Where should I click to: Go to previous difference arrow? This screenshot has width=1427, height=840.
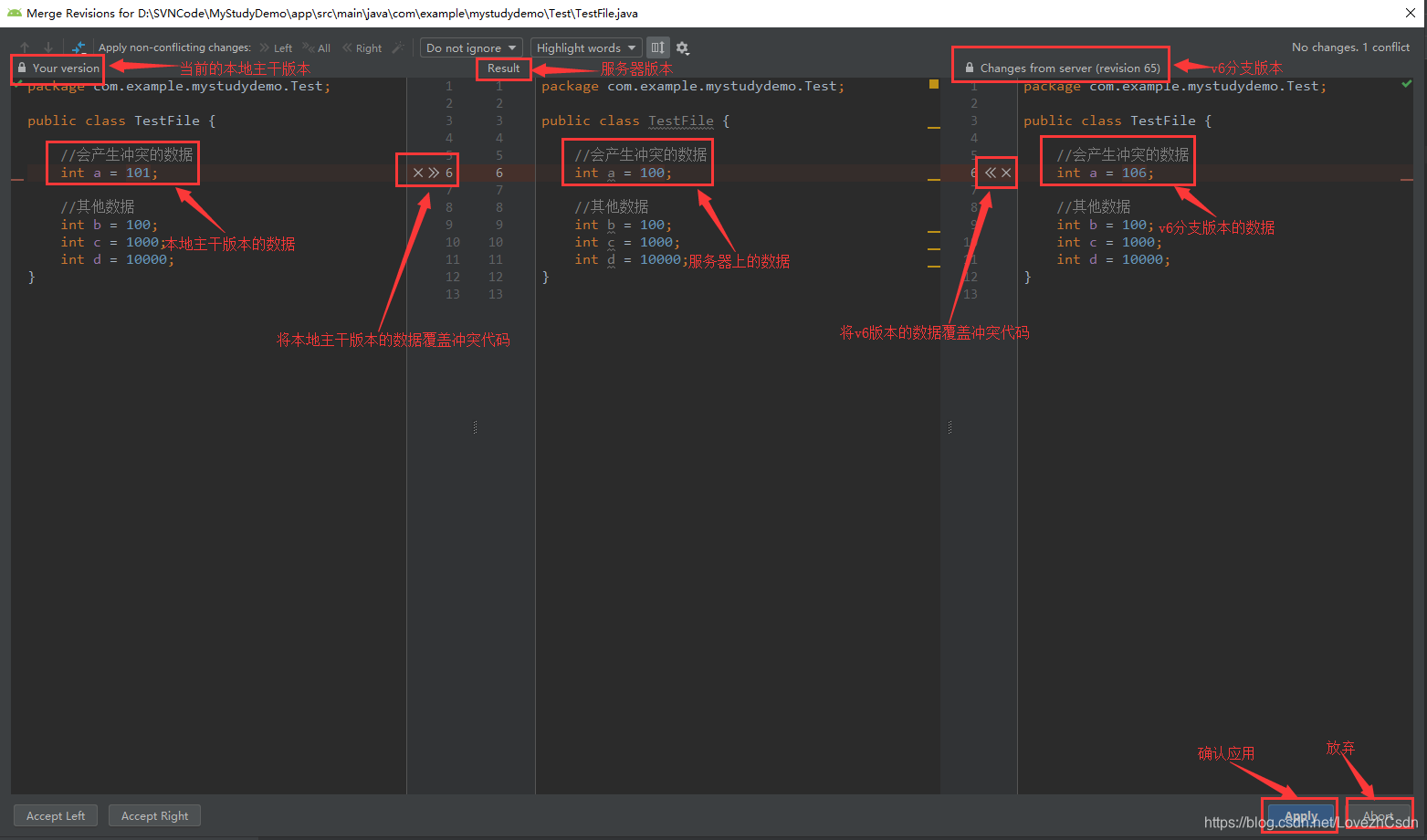pyautogui.click(x=25, y=47)
